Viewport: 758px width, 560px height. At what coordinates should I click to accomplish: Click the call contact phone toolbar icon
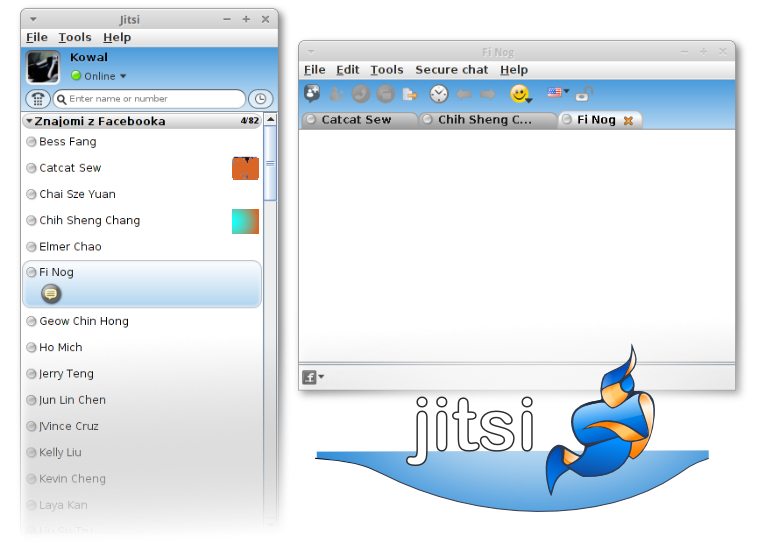point(361,93)
